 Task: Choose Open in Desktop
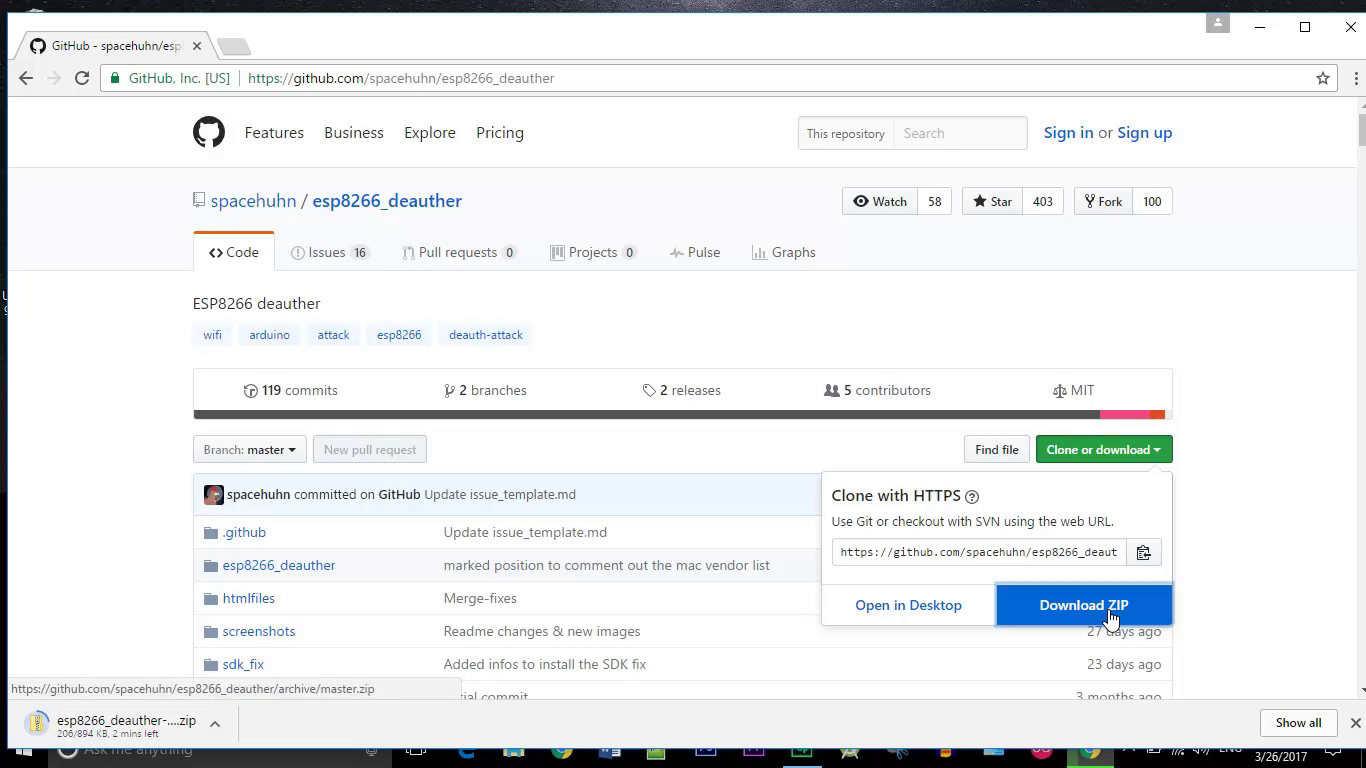[908, 605]
